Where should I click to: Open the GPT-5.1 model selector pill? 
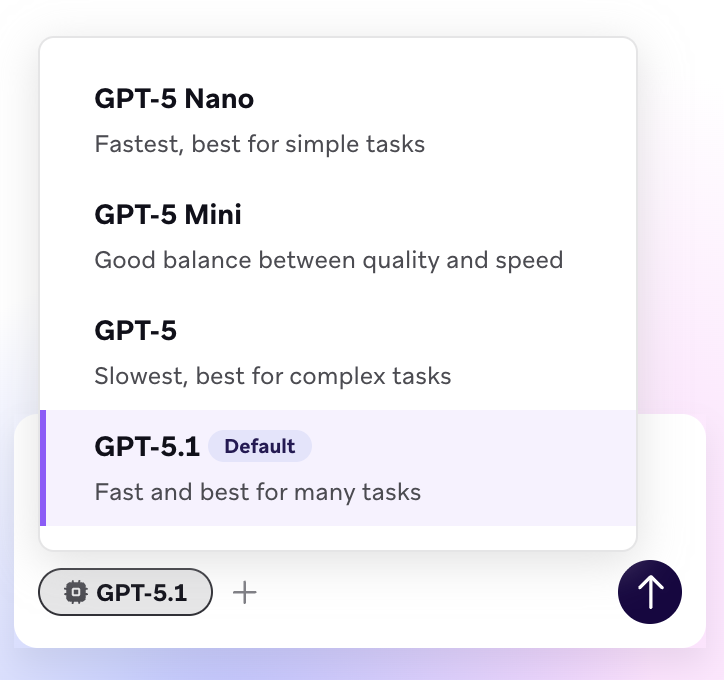[125, 592]
